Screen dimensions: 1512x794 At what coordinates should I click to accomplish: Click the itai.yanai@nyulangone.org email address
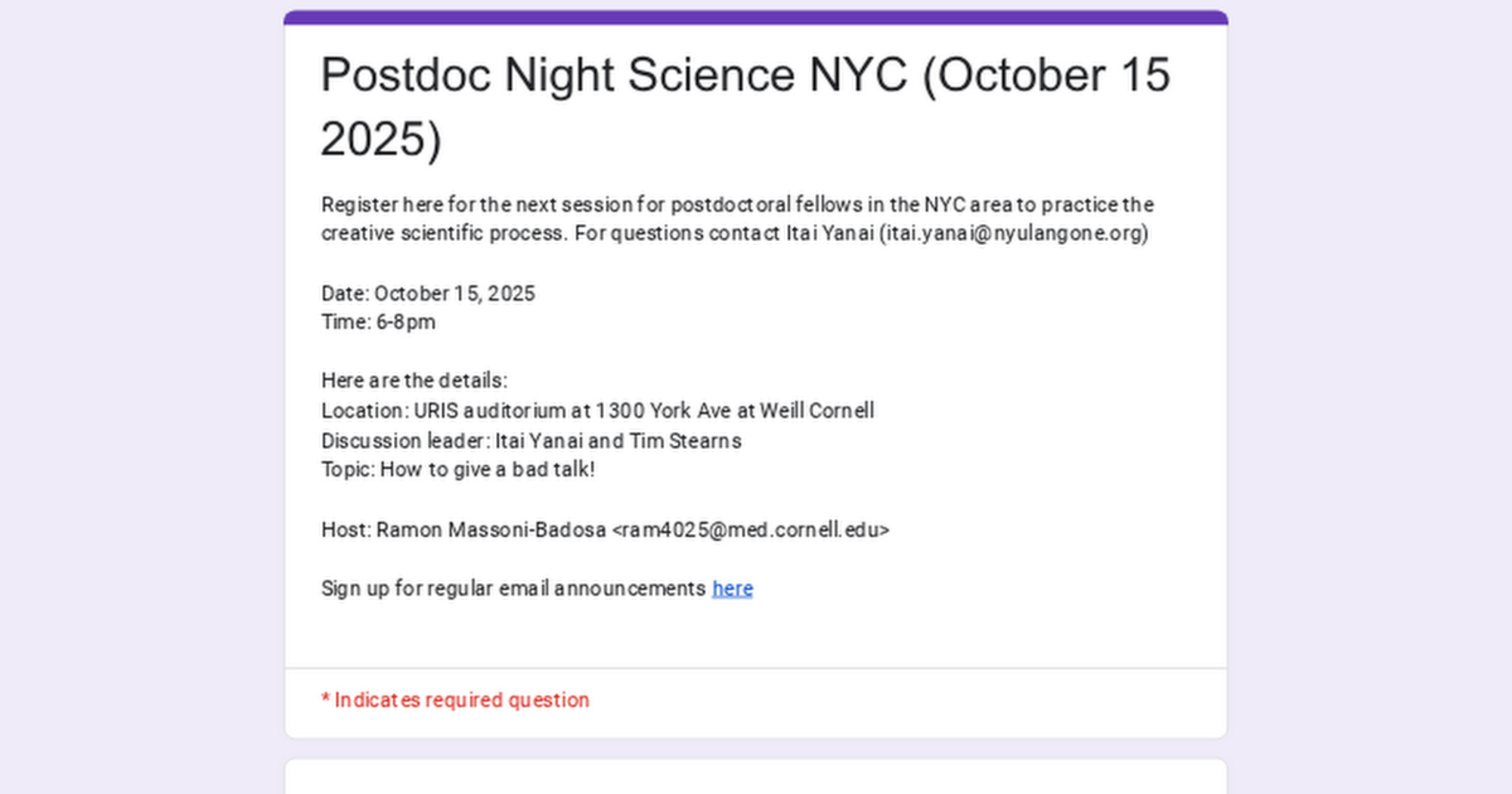pyautogui.click(x=1013, y=233)
